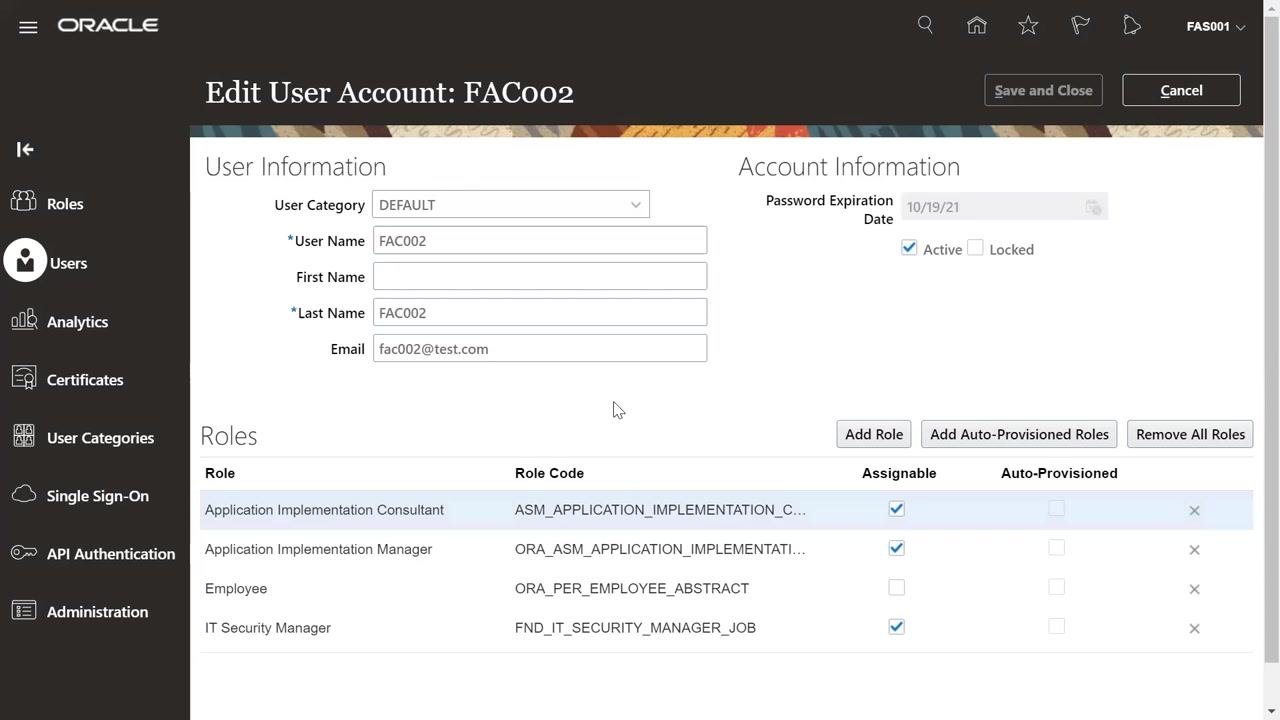Remove the Application Implementation Consultant role
The height and width of the screenshot is (720, 1280).
tap(1194, 511)
